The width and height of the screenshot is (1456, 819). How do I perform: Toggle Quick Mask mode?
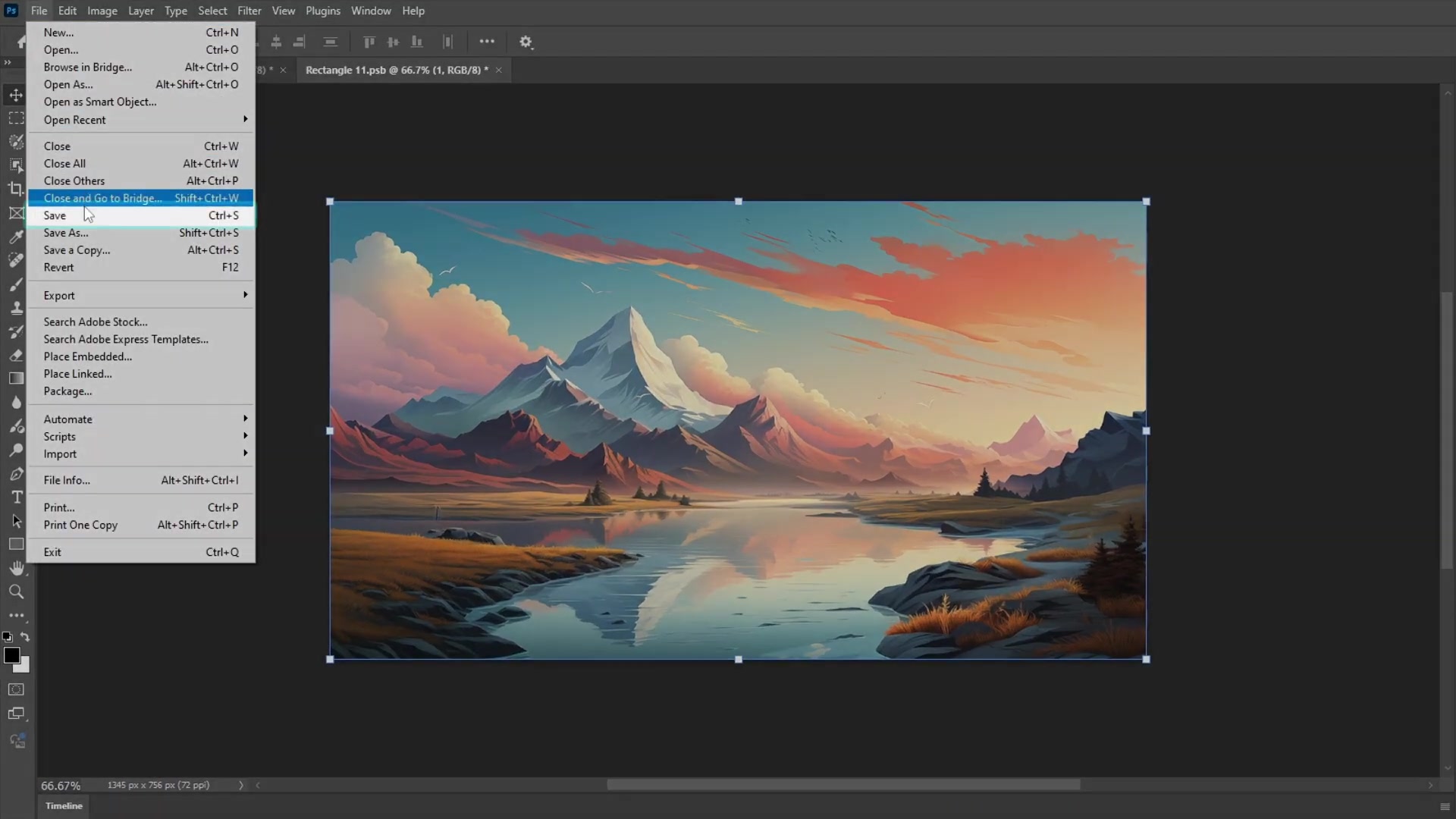click(16, 689)
